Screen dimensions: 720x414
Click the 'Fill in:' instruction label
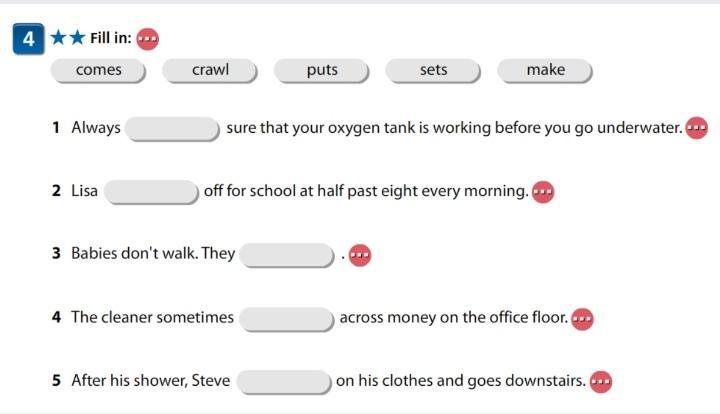[110, 39]
